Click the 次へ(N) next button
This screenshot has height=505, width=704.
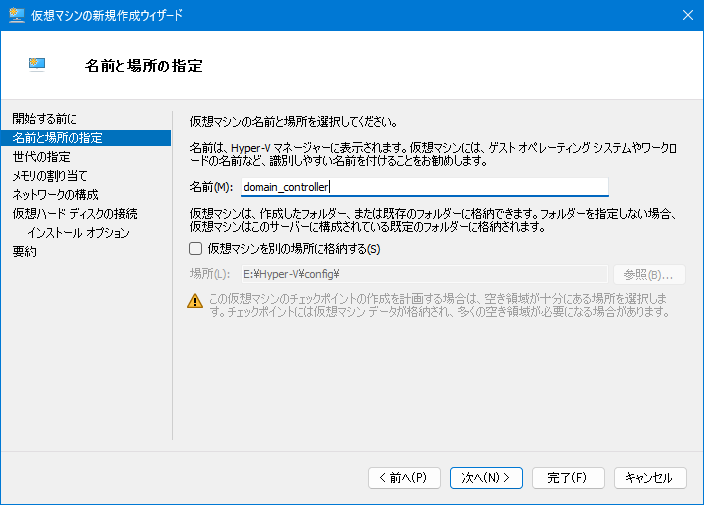[x=486, y=478]
